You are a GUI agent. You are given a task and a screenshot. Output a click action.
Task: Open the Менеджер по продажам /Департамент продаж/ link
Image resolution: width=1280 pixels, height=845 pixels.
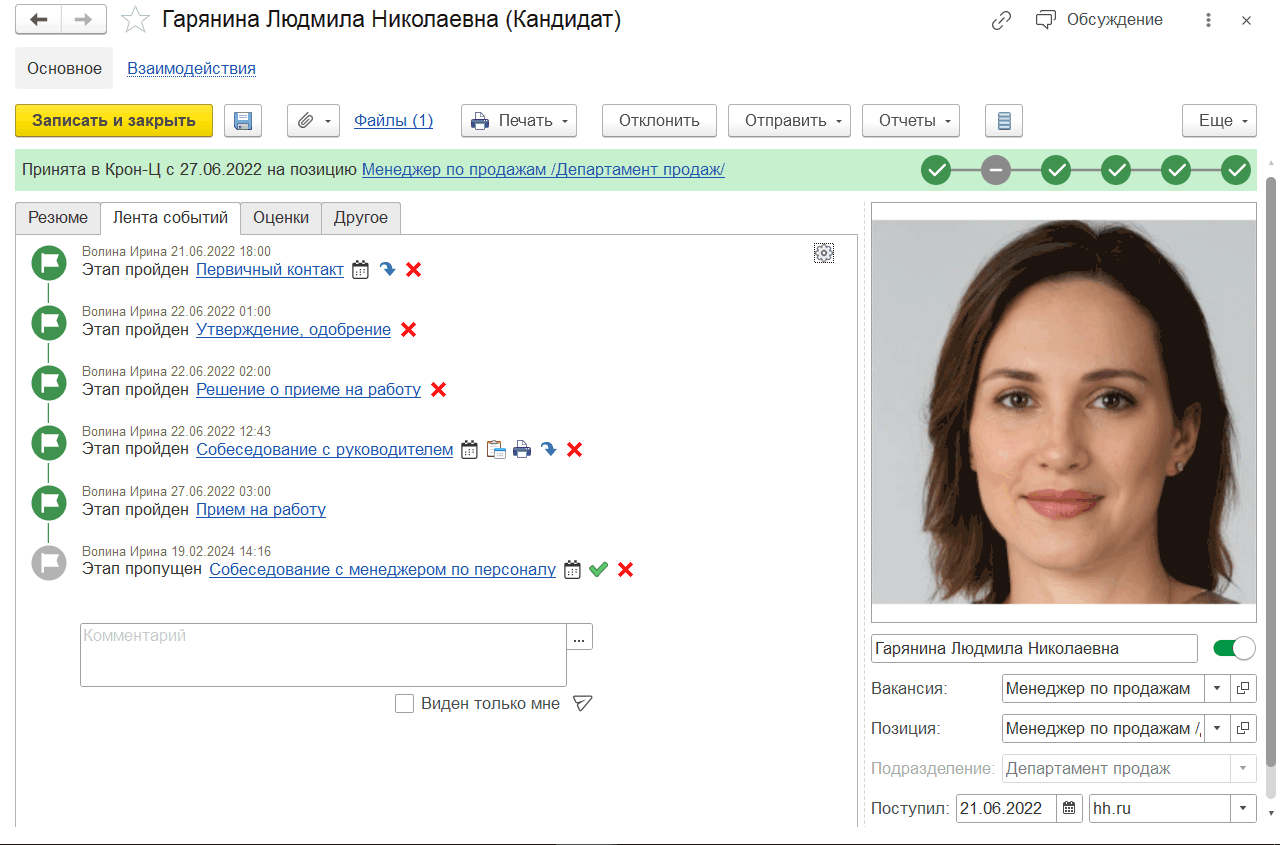(x=543, y=170)
